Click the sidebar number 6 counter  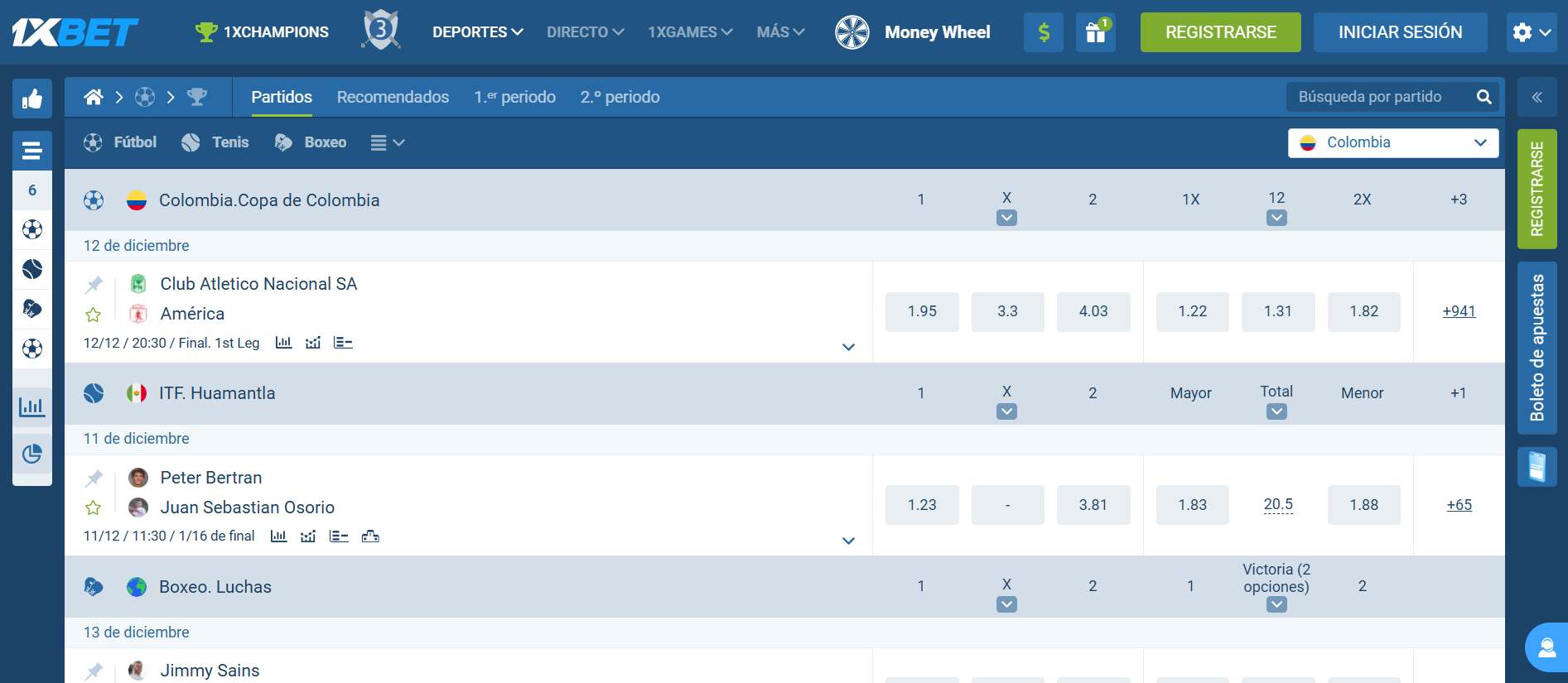(32, 190)
